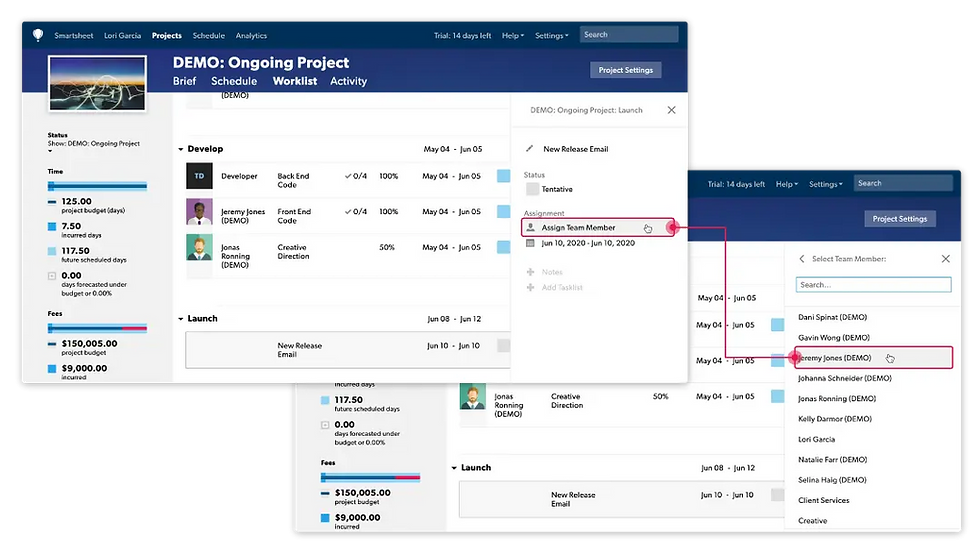Switch to the Brief tab
The width and height of the screenshot is (980, 552).
tap(184, 81)
